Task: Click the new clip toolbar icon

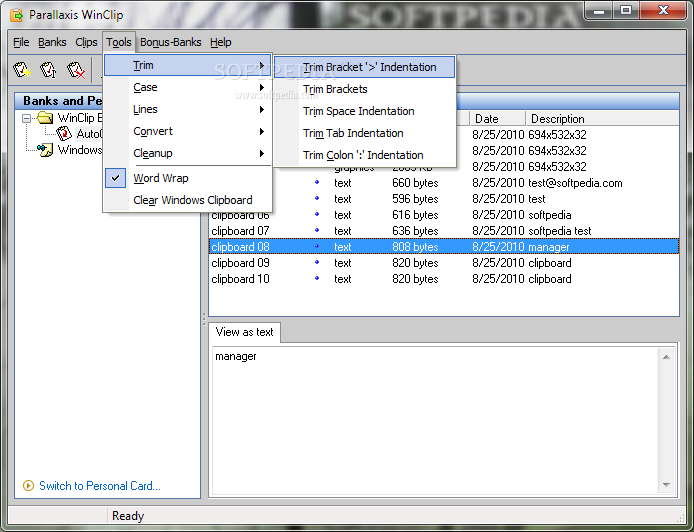Action: 22,70
